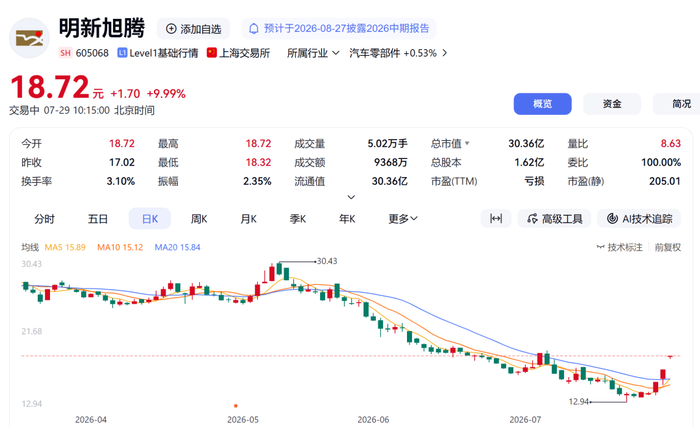The image size is (700, 427).
Task: Open 前复权 adjustment option
Action: 667,247
